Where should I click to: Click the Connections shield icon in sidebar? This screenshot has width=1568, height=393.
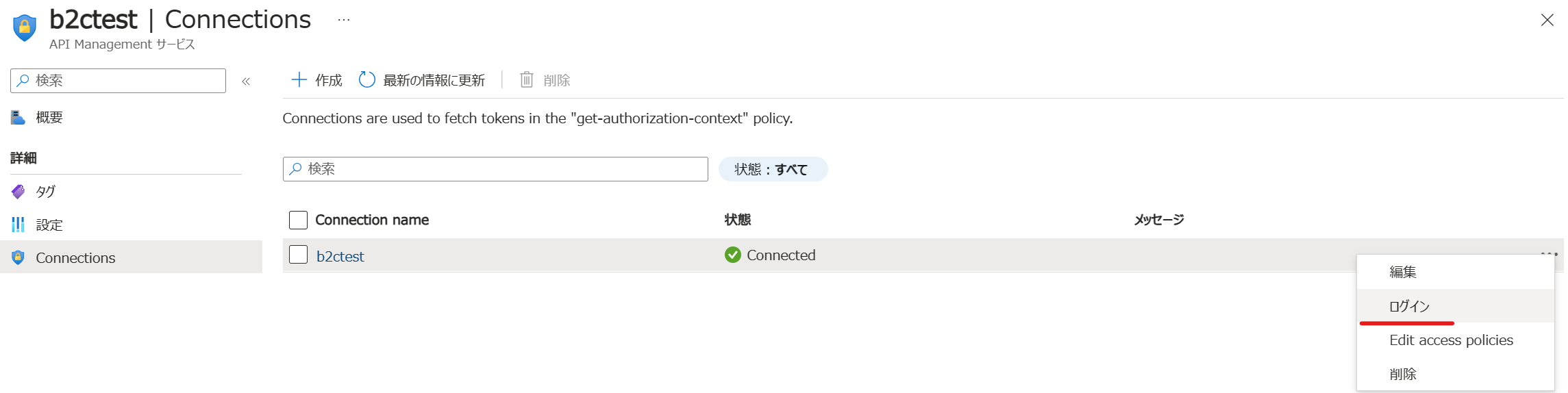tap(18, 257)
